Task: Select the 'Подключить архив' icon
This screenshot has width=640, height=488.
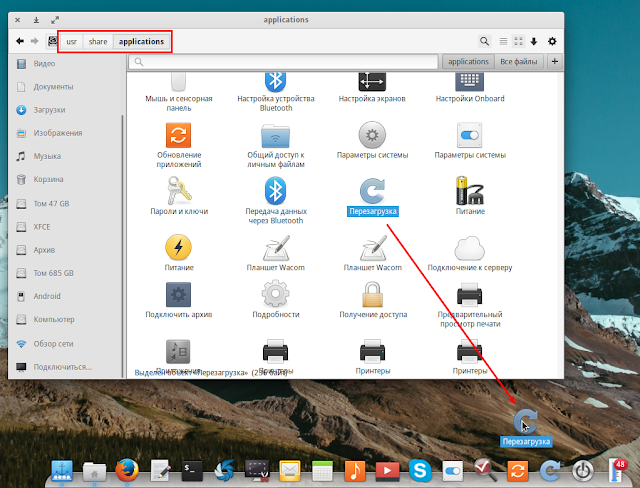Action: click(178, 295)
